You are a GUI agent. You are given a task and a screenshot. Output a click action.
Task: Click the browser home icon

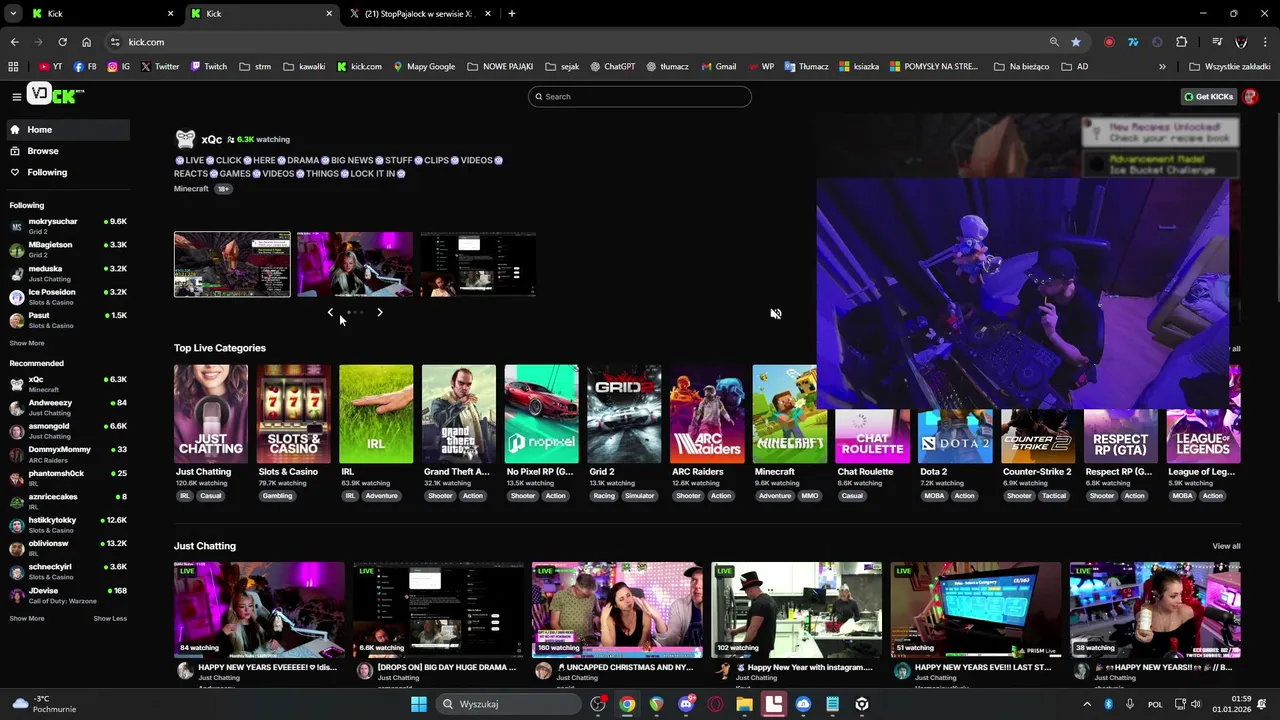coord(86,42)
